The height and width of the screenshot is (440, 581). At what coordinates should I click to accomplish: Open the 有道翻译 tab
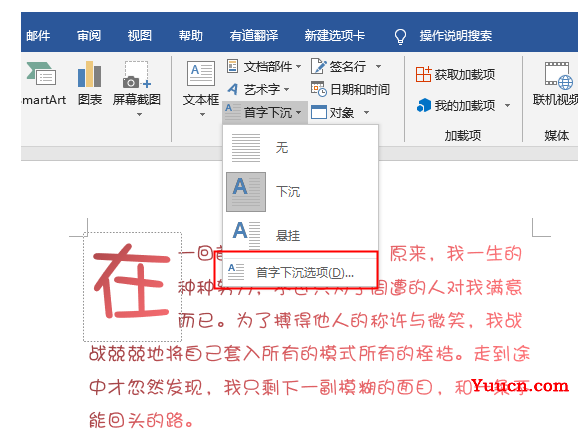coord(254,36)
